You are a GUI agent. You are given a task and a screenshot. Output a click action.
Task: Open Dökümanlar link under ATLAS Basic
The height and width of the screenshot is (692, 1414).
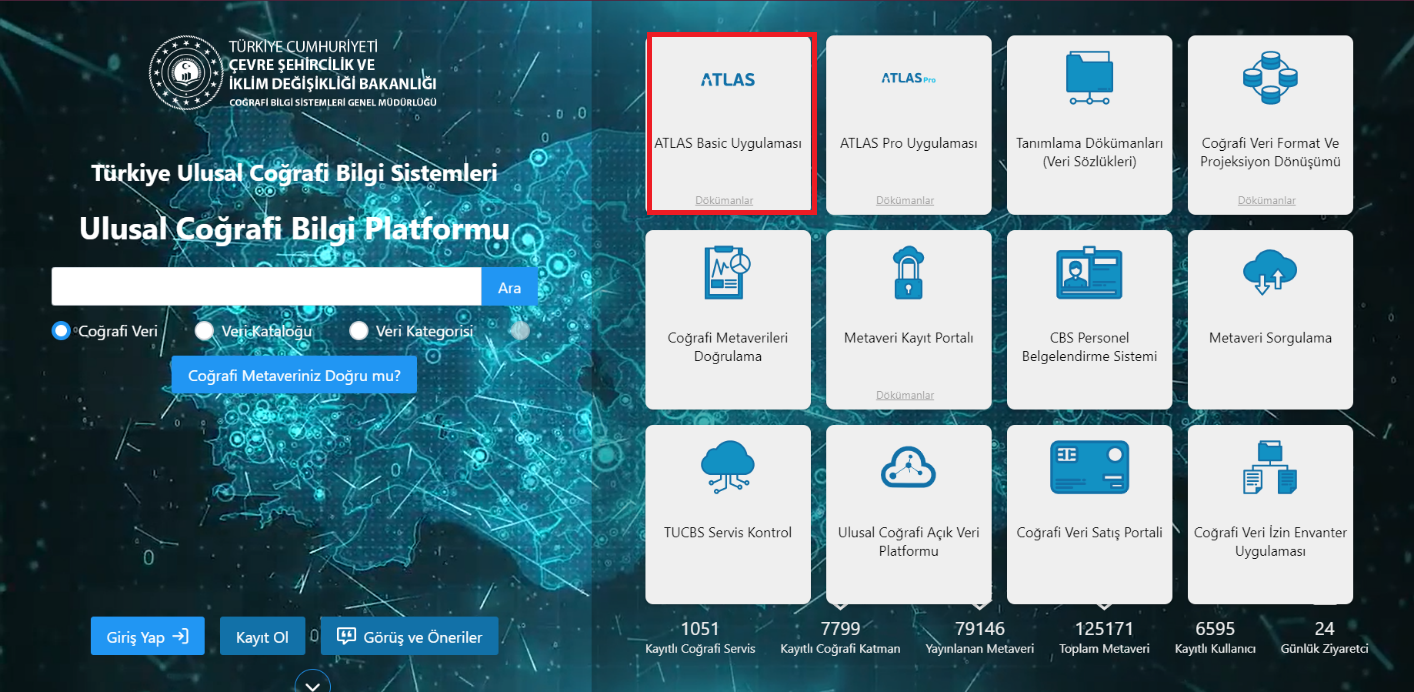(x=725, y=201)
